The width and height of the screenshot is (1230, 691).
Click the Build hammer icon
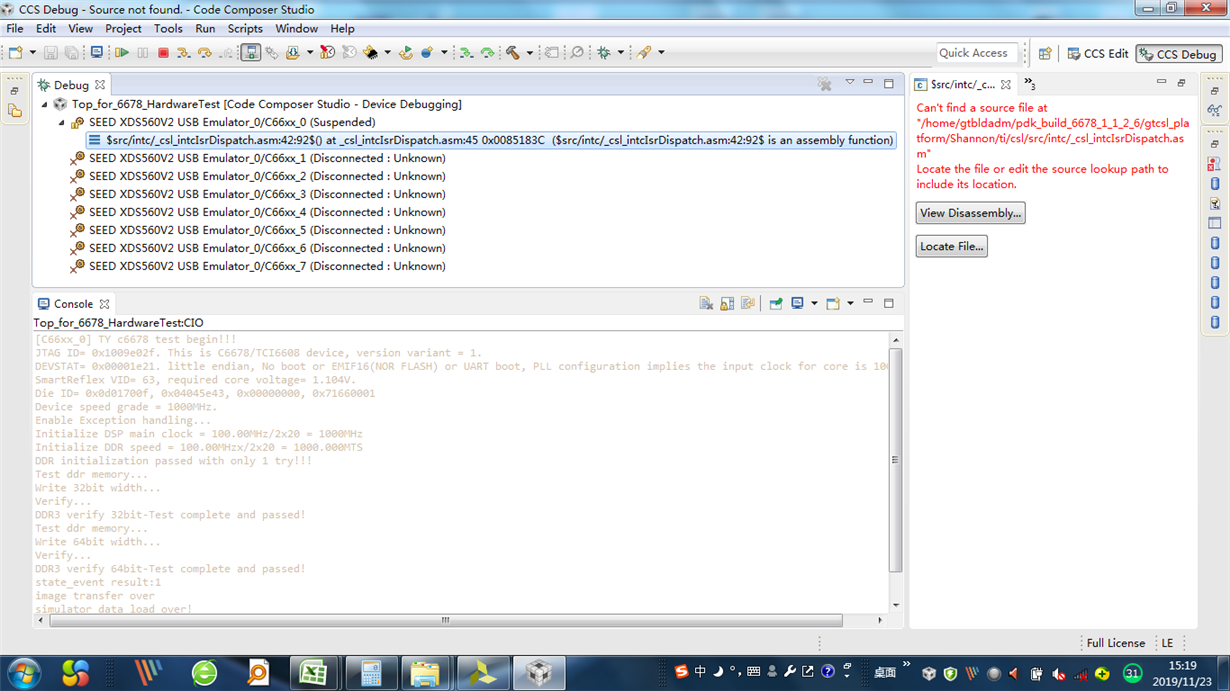pyautogui.click(x=513, y=52)
